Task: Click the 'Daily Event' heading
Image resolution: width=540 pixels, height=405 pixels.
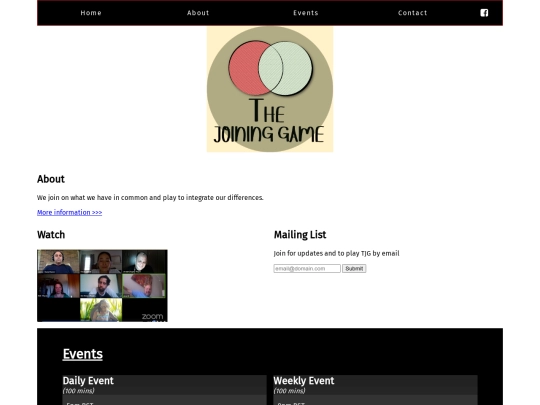Action: tap(88, 381)
